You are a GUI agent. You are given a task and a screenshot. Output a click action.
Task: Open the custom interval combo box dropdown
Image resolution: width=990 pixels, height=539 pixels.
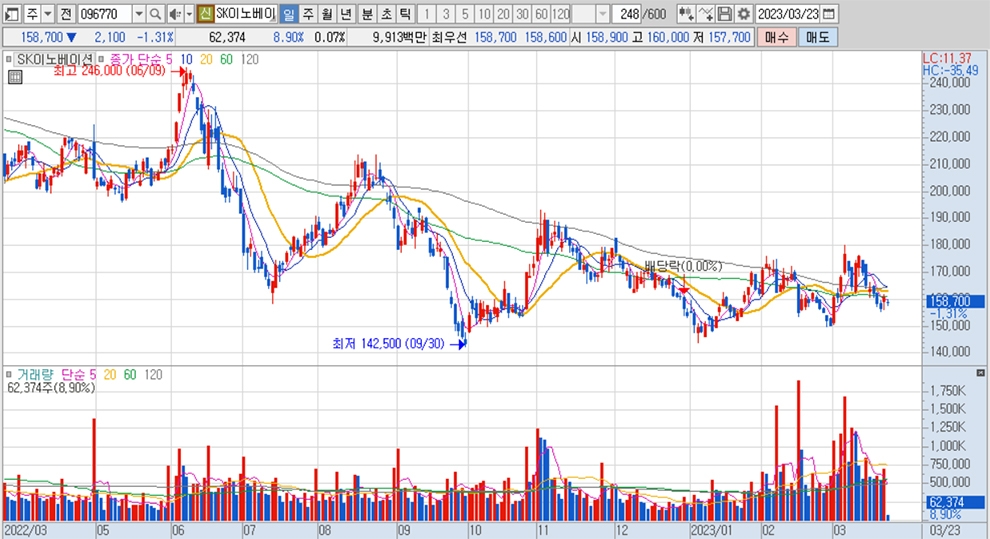[602, 13]
